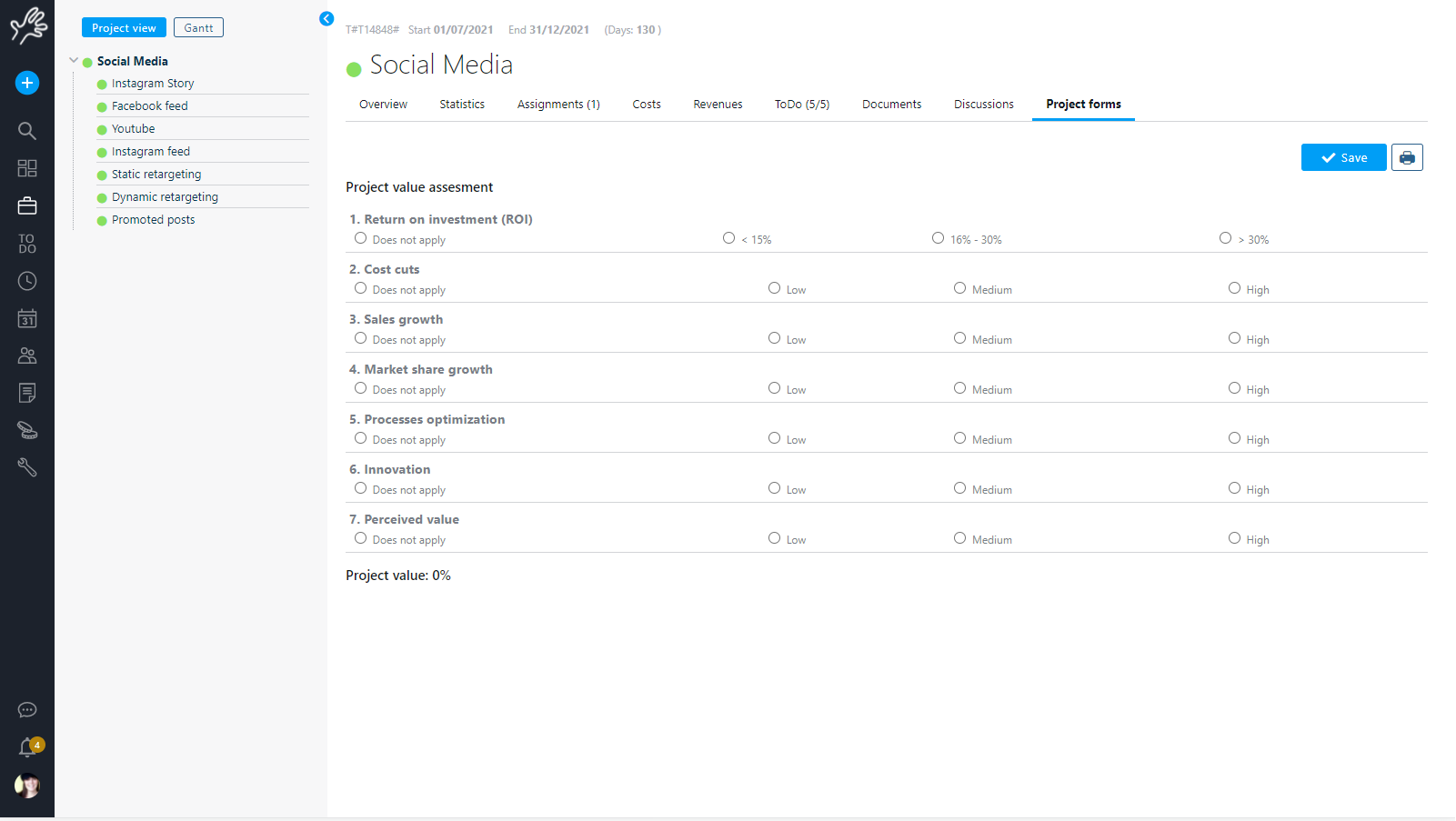Screen dimensions: 1456x821
Task: Select 'High' for Innovation
Action: coord(1234,488)
